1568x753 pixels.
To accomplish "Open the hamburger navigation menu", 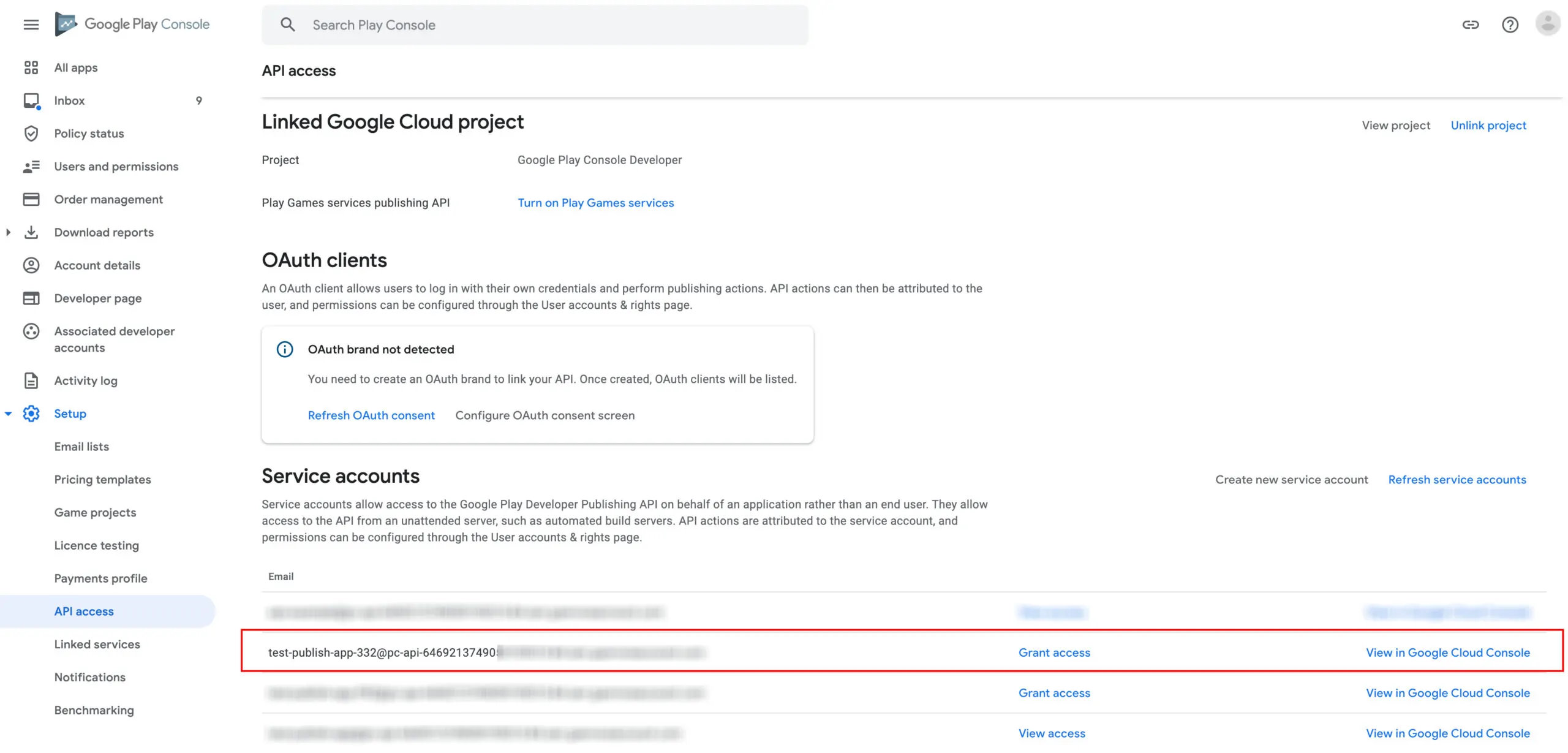I will (x=31, y=25).
